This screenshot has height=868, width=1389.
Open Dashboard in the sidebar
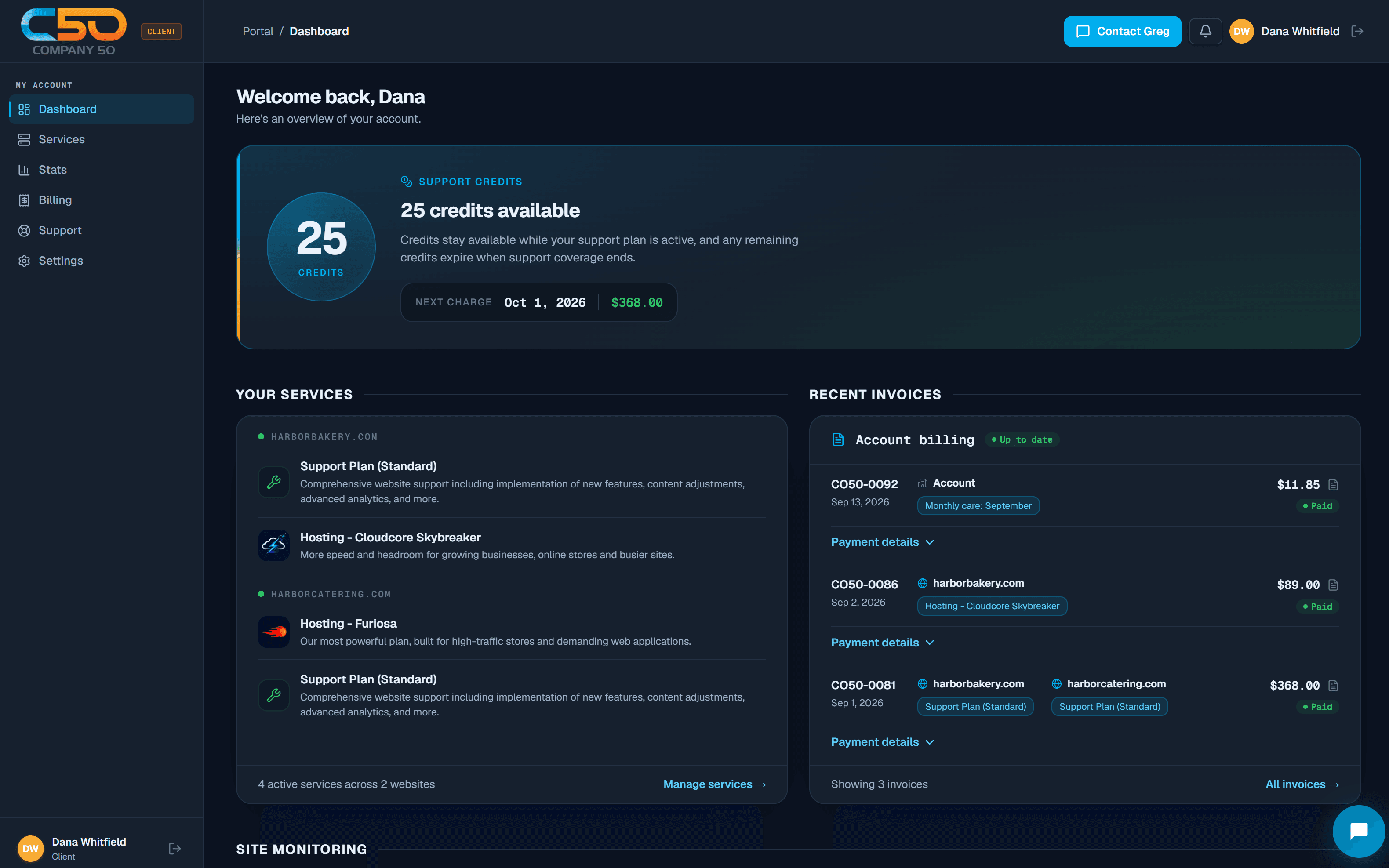click(x=102, y=109)
